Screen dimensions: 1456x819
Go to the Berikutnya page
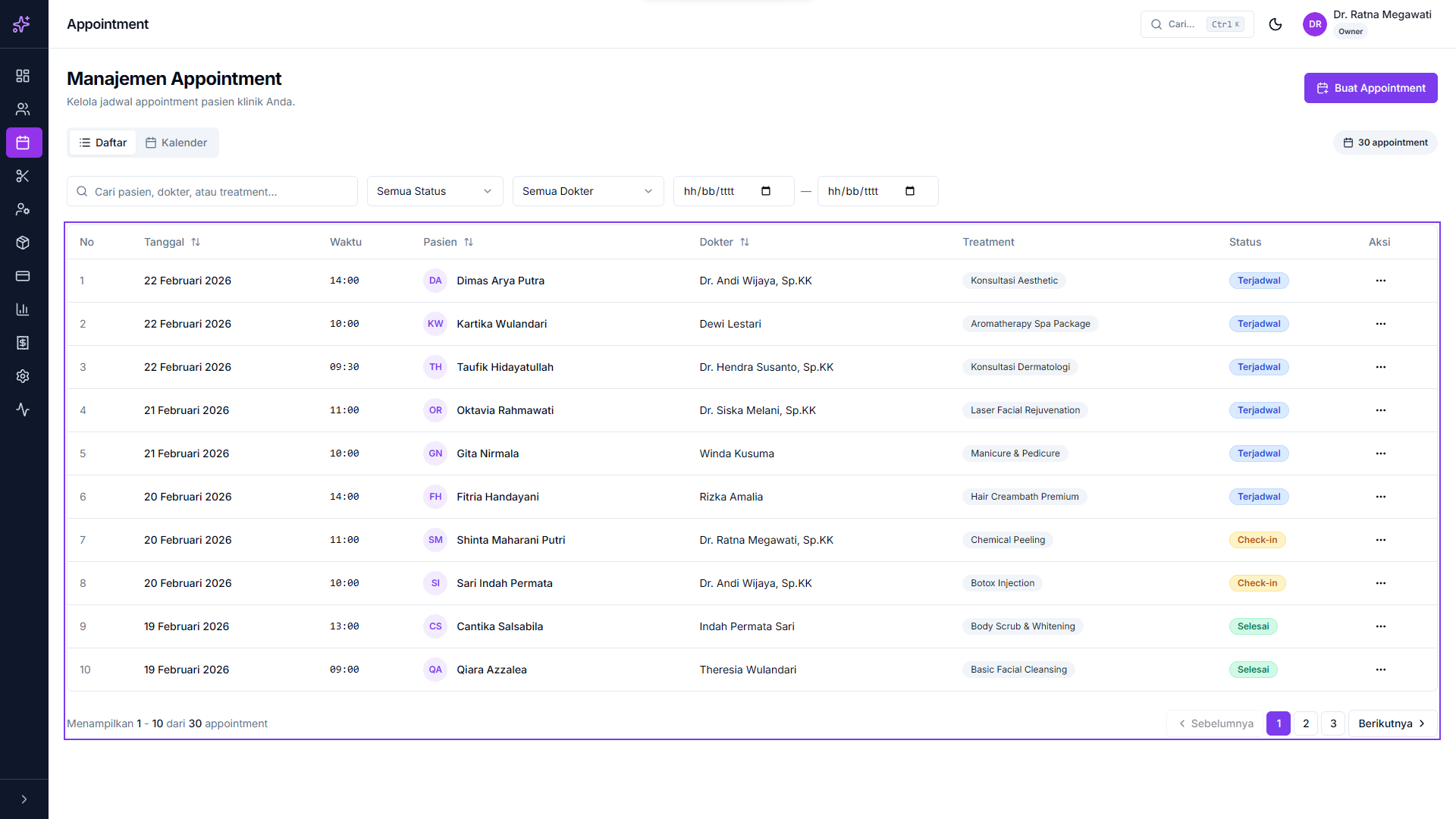1392,723
